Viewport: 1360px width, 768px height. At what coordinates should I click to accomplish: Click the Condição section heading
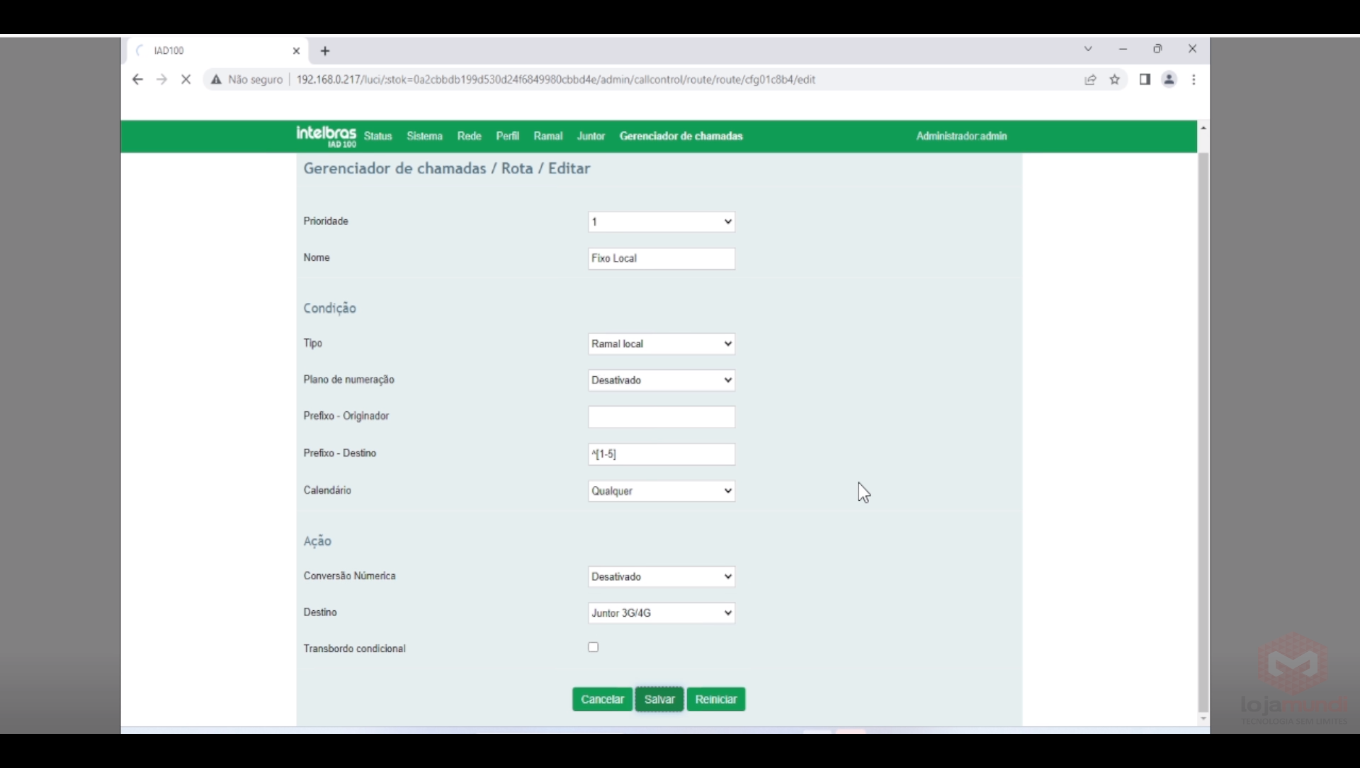point(330,308)
